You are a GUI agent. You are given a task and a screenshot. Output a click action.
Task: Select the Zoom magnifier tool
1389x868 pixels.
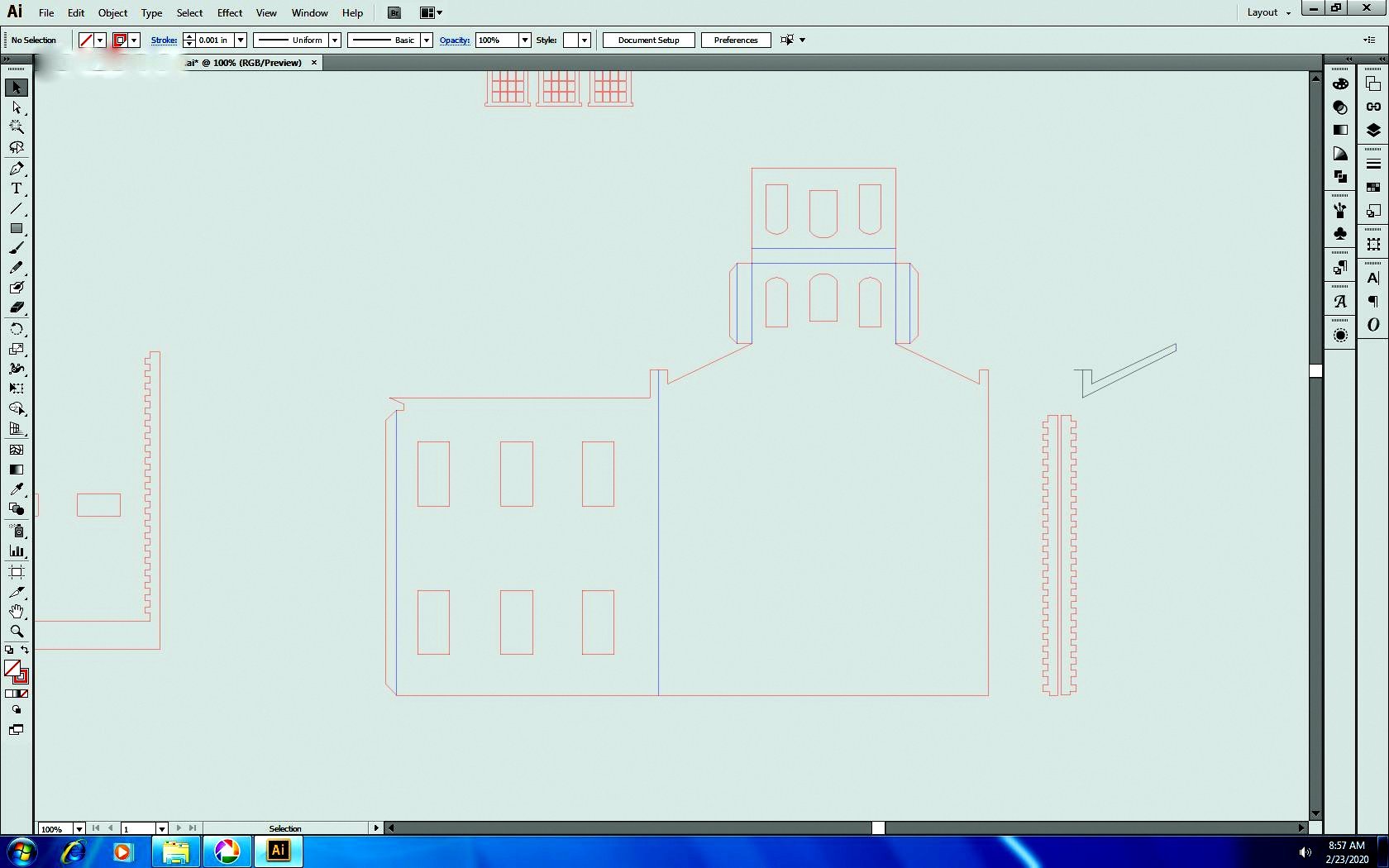pos(17,632)
